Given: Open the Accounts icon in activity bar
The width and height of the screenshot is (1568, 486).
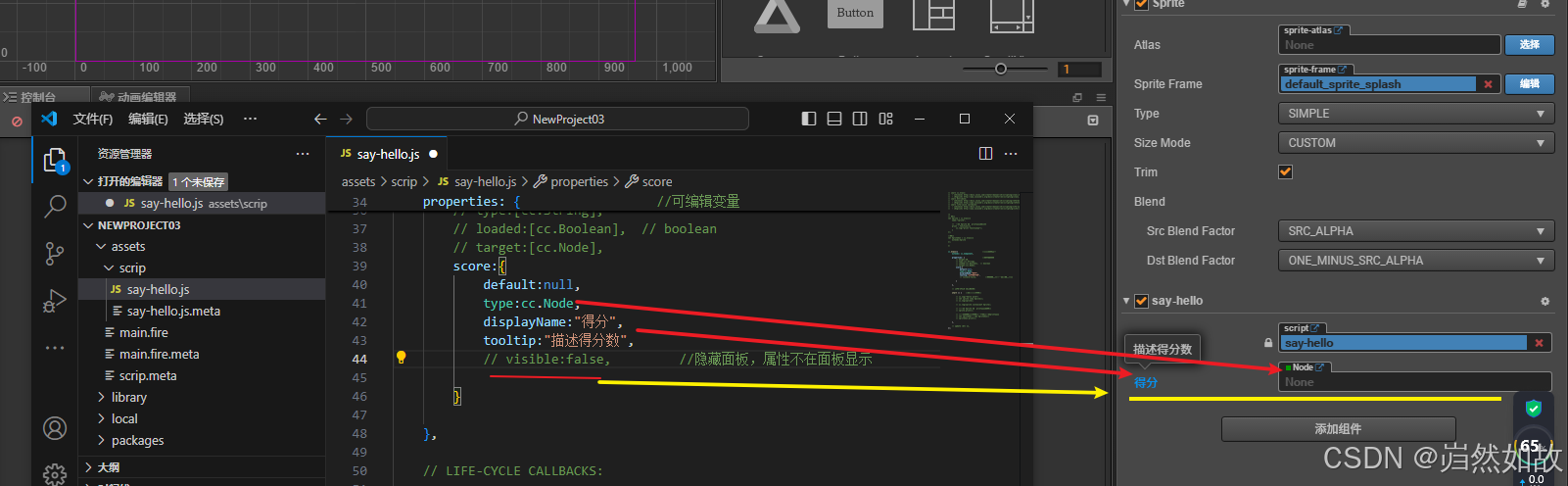Looking at the screenshot, I should click(55, 428).
